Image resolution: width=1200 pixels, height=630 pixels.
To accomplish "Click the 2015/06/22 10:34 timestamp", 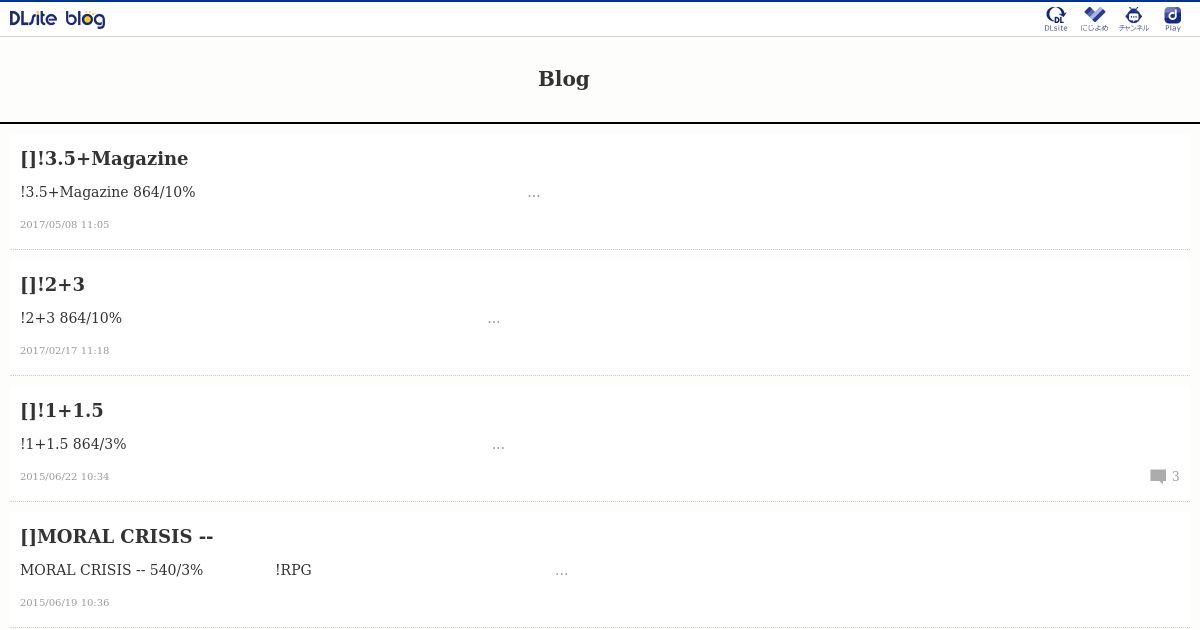I will tap(65, 476).
